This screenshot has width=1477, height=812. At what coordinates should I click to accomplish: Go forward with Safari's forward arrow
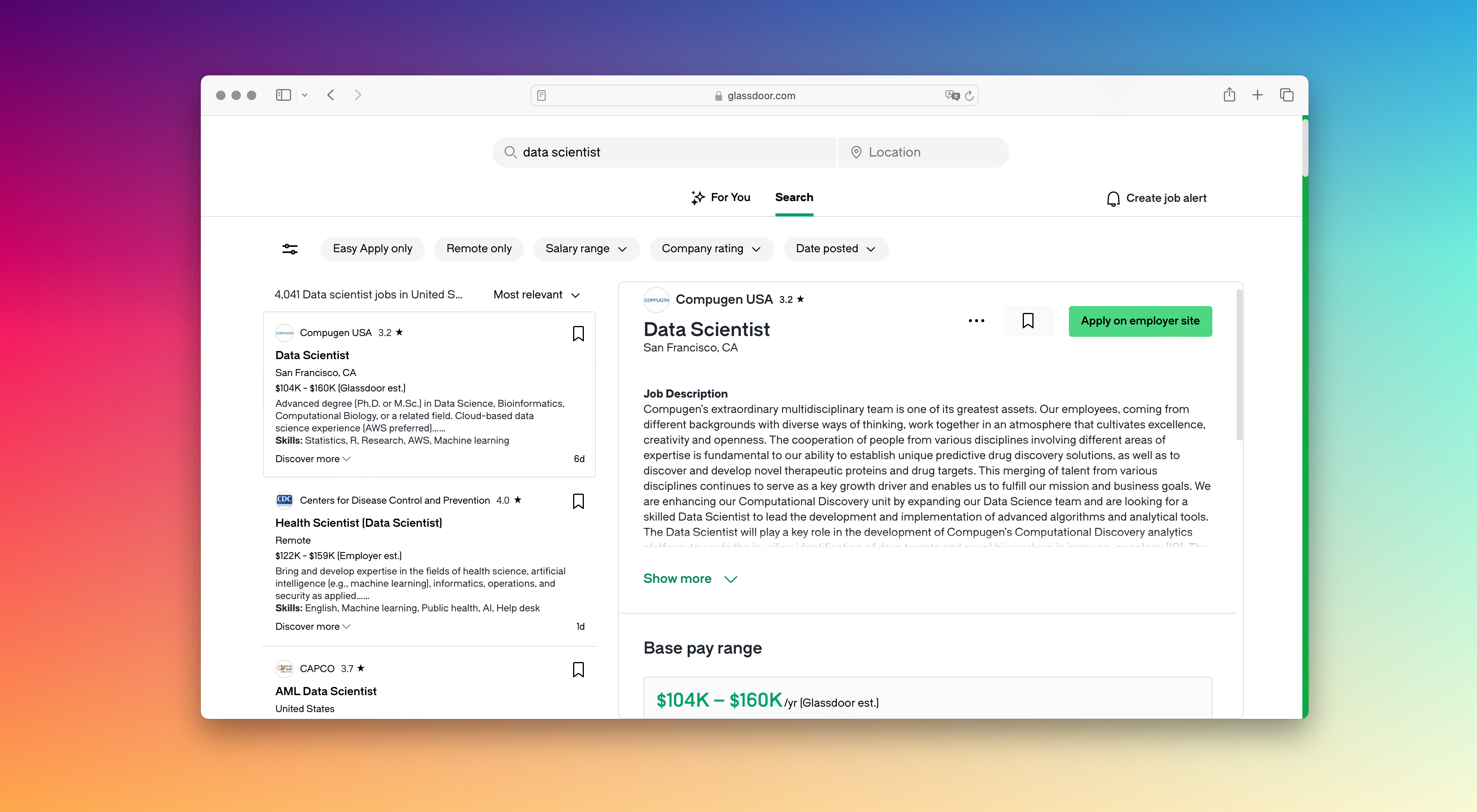[x=358, y=95]
